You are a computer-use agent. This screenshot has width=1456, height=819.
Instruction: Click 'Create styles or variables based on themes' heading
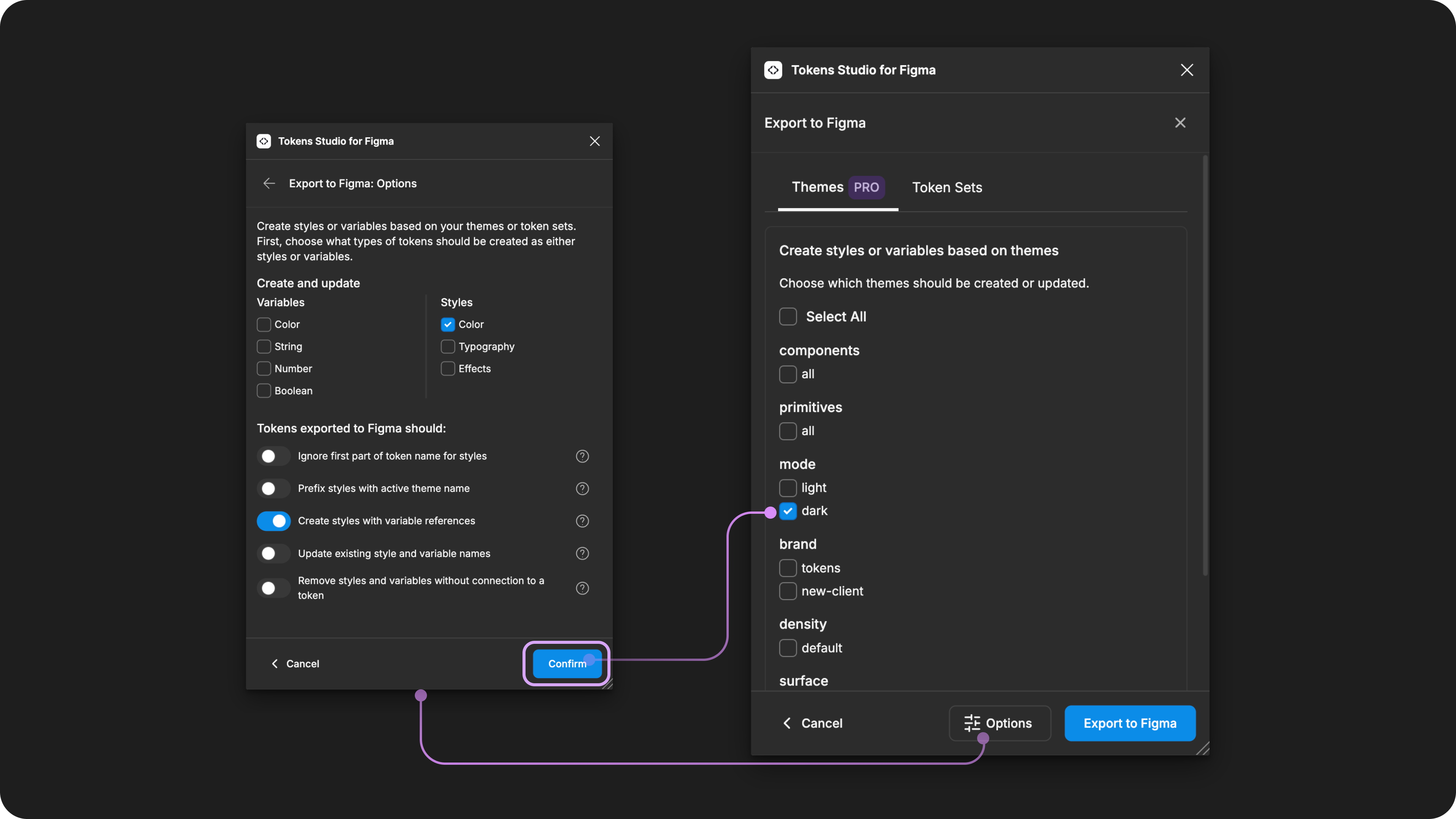(x=918, y=250)
